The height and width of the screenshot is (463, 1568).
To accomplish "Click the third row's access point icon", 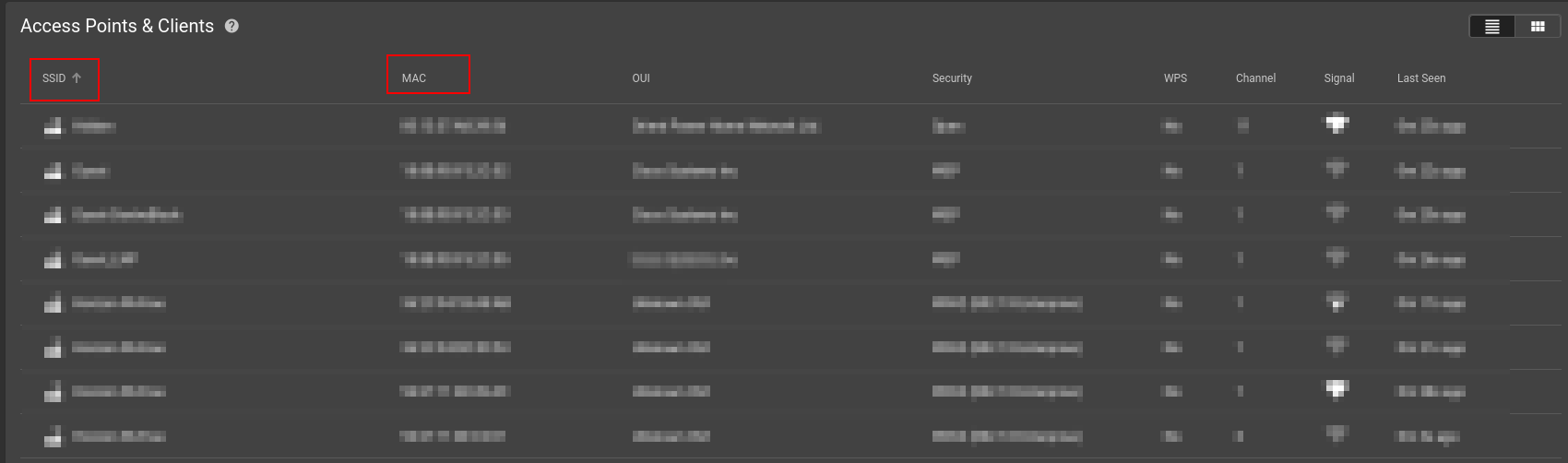I will [x=53, y=215].
